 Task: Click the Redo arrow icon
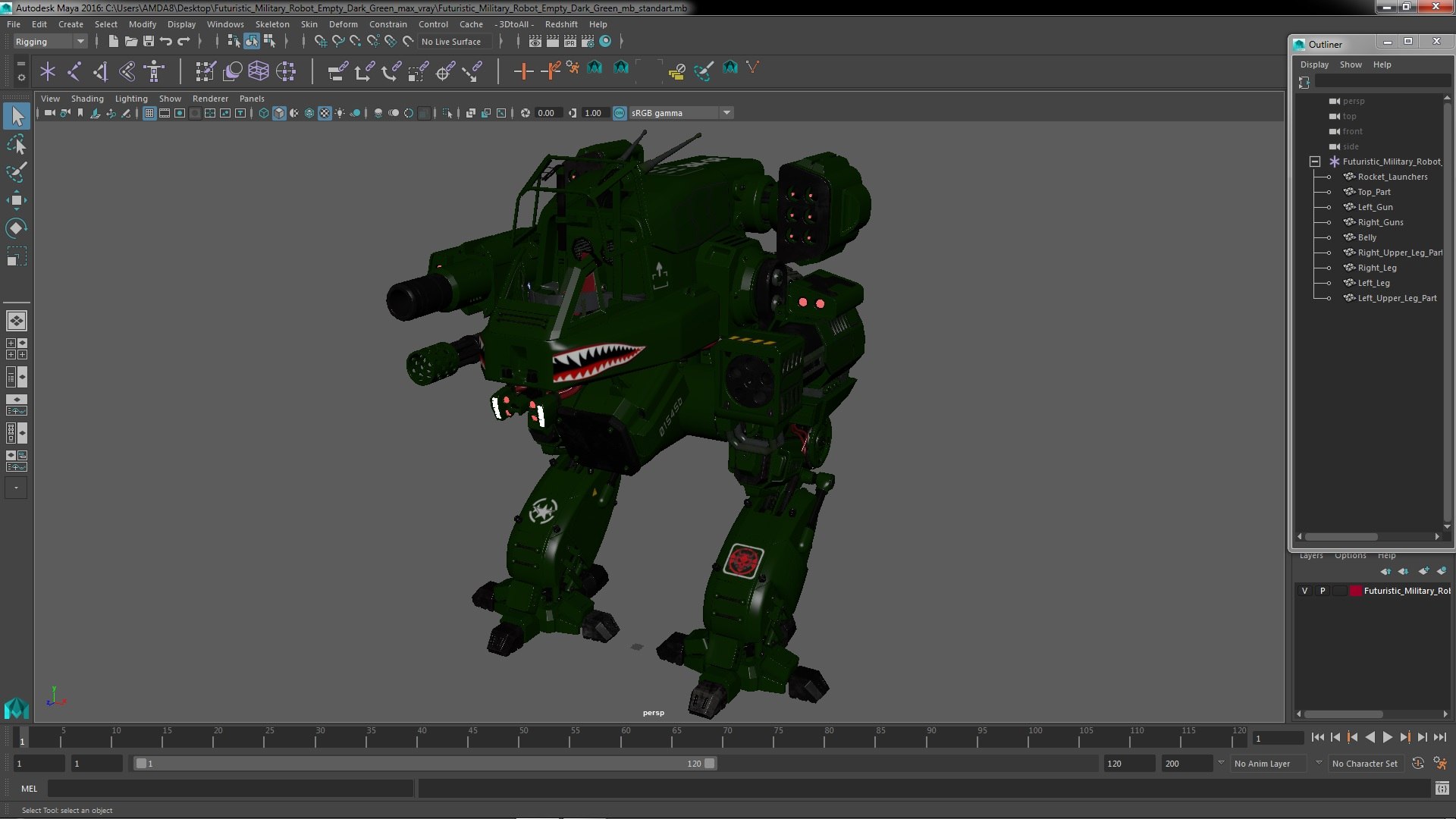[184, 41]
